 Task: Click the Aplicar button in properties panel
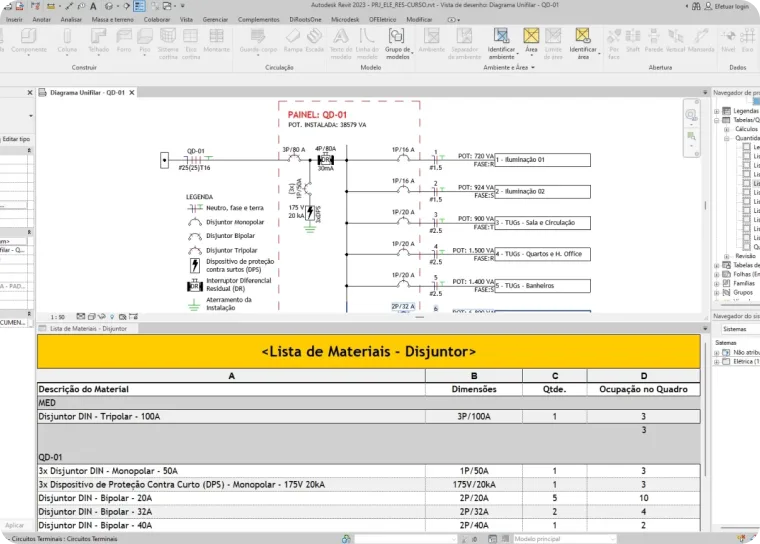click(14, 525)
